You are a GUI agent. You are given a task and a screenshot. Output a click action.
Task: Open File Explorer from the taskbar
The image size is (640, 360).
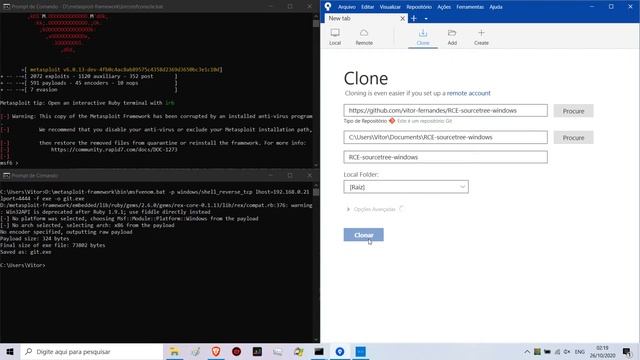[174, 351]
